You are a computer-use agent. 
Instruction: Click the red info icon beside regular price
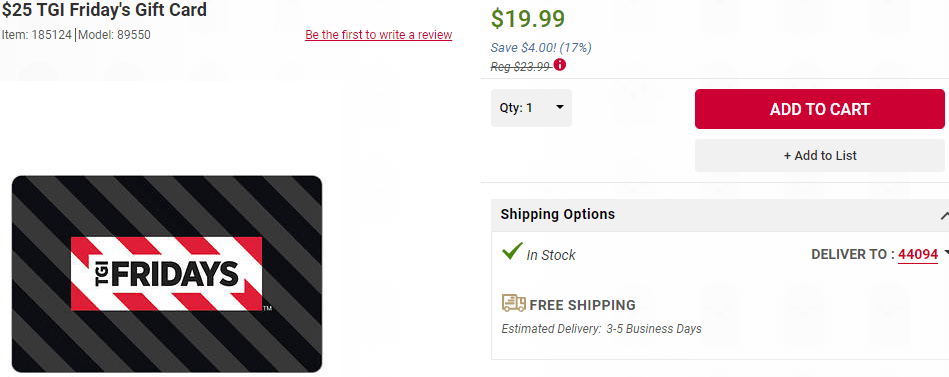click(x=560, y=64)
